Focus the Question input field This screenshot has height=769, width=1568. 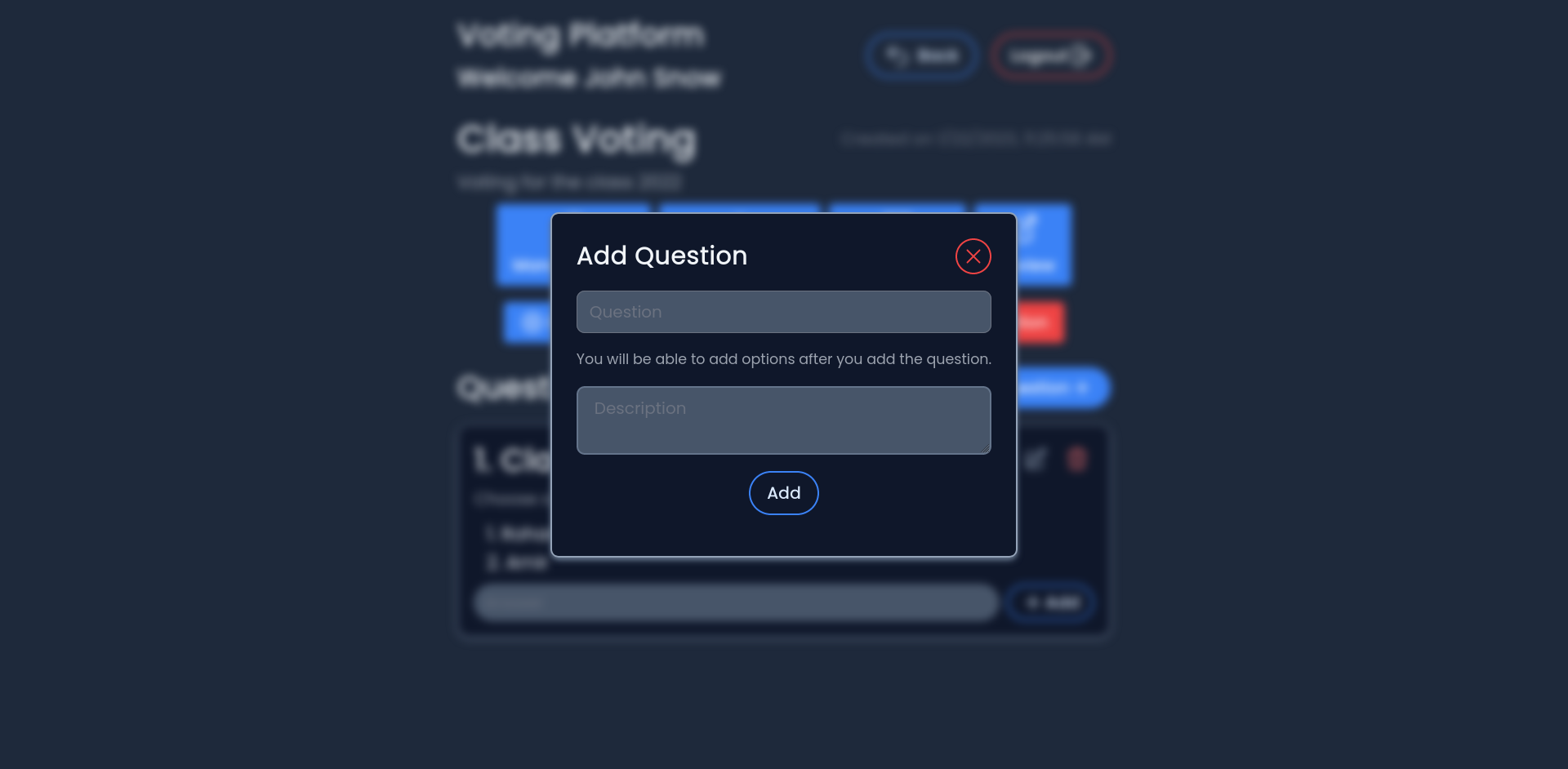click(783, 311)
